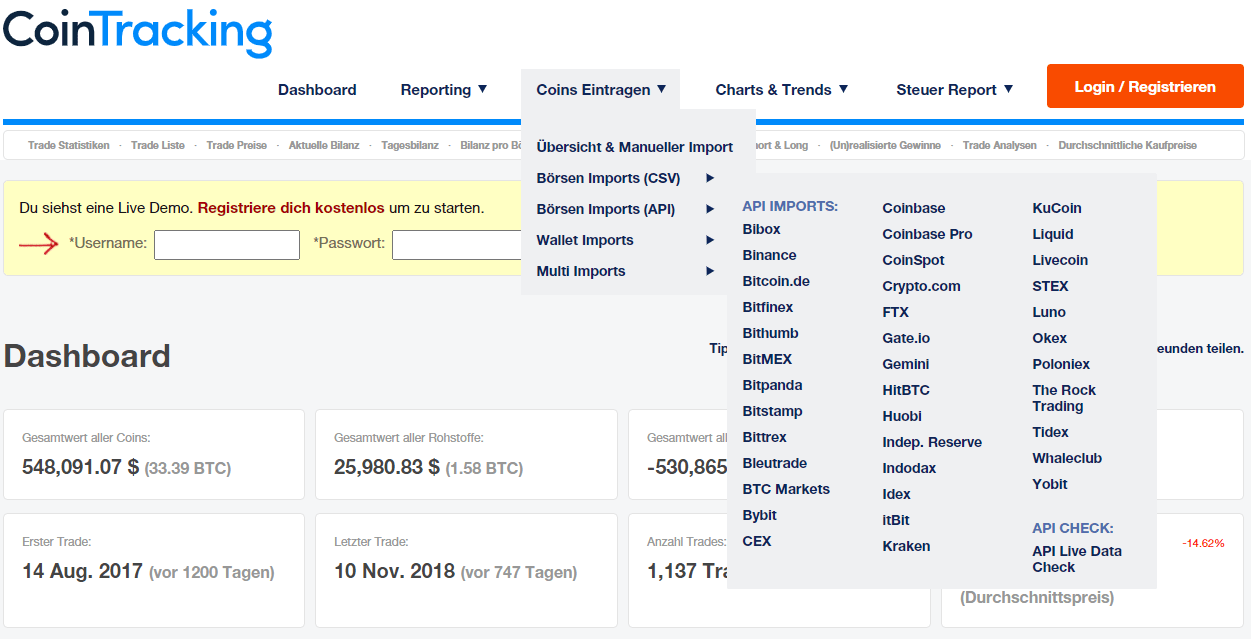Go to the Dashboard menu item
Viewport: 1251px width, 639px height.
click(317, 89)
